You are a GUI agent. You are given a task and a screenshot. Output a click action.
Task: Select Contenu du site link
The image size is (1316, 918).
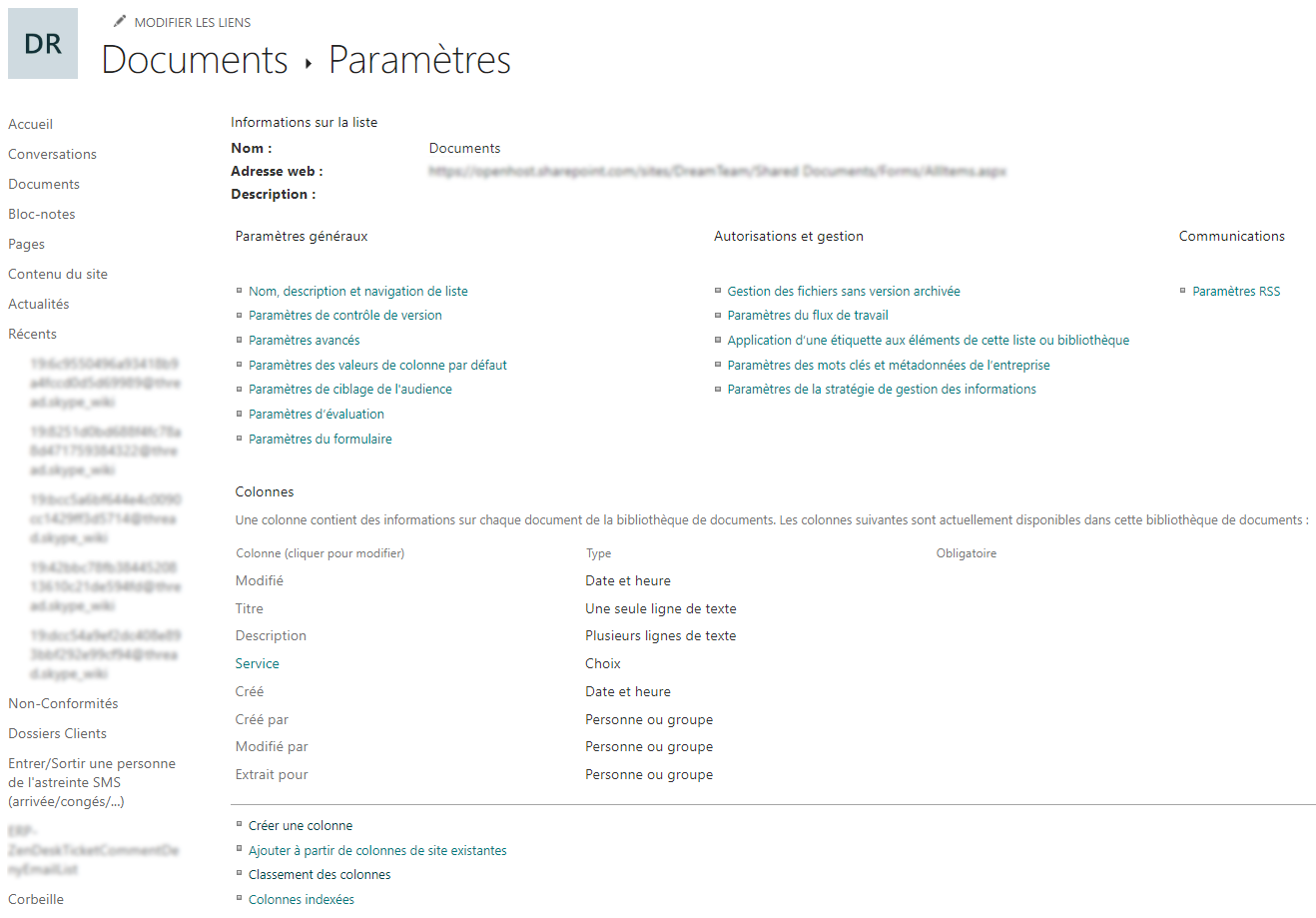(58, 274)
